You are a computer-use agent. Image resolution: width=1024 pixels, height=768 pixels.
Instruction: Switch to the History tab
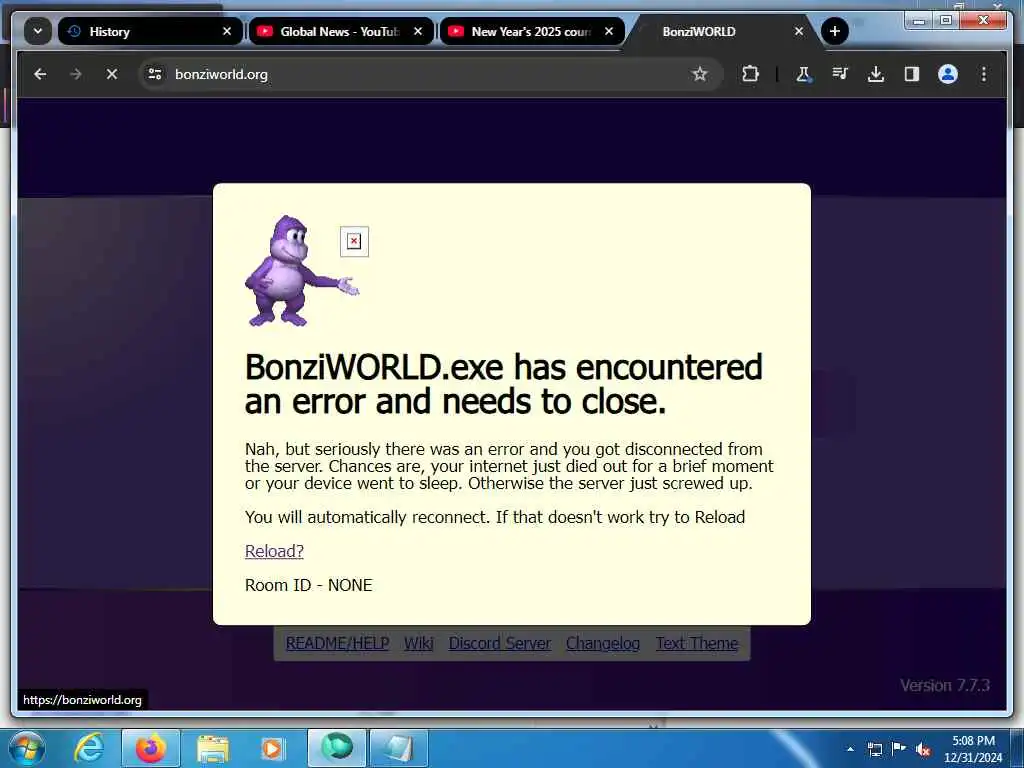[151, 31]
